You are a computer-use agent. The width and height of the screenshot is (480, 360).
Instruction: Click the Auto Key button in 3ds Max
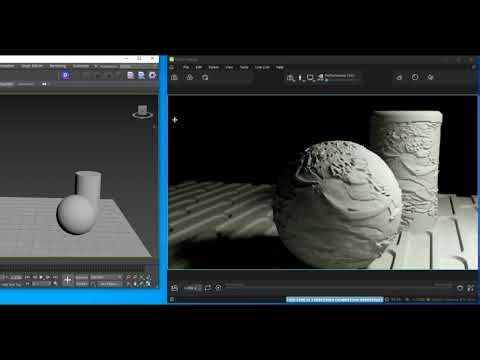click(82, 277)
